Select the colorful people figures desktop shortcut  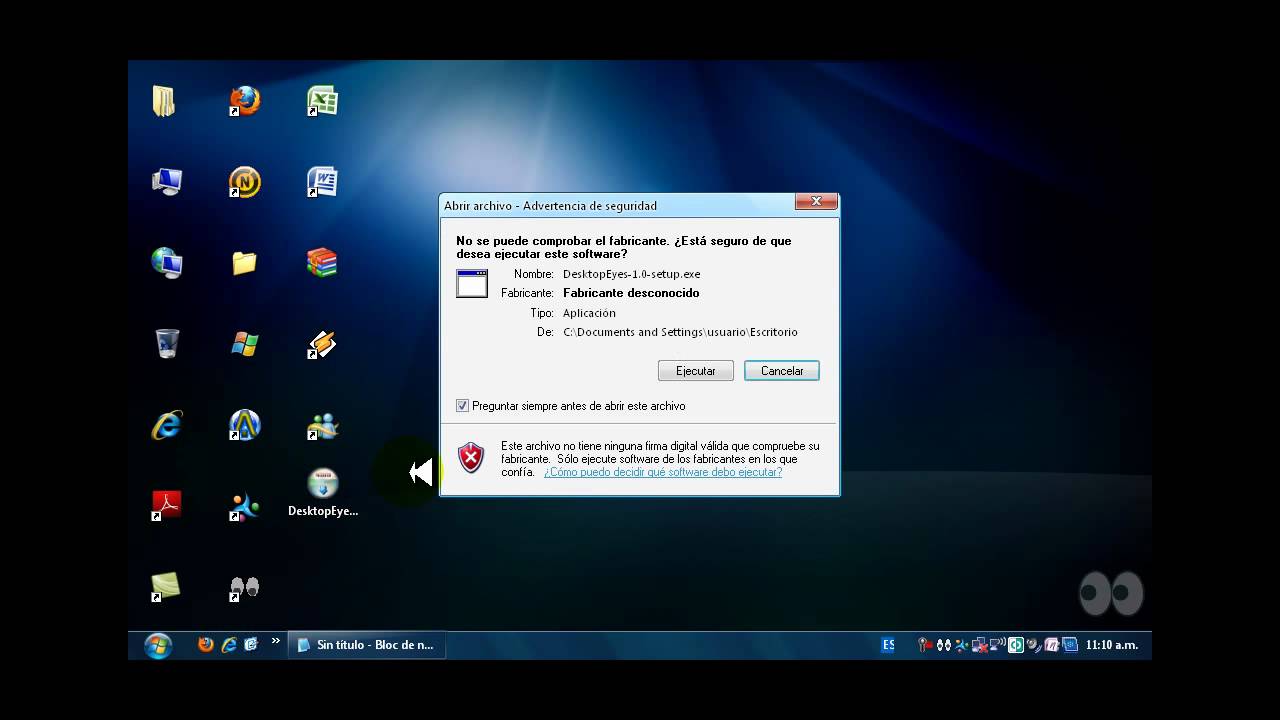[x=244, y=506]
